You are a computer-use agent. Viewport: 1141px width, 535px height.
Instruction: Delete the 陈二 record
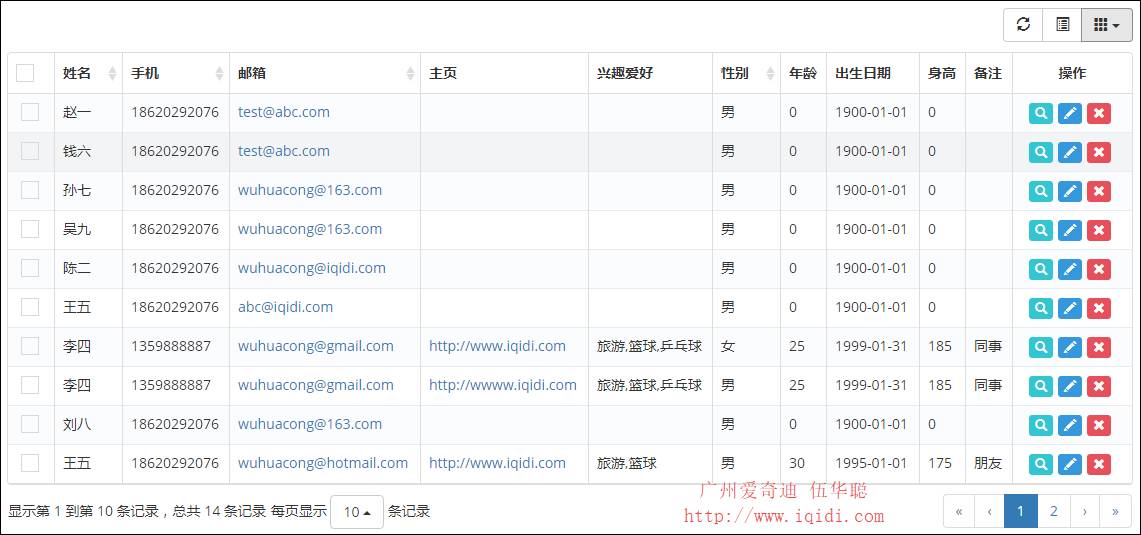click(1099, 269)
